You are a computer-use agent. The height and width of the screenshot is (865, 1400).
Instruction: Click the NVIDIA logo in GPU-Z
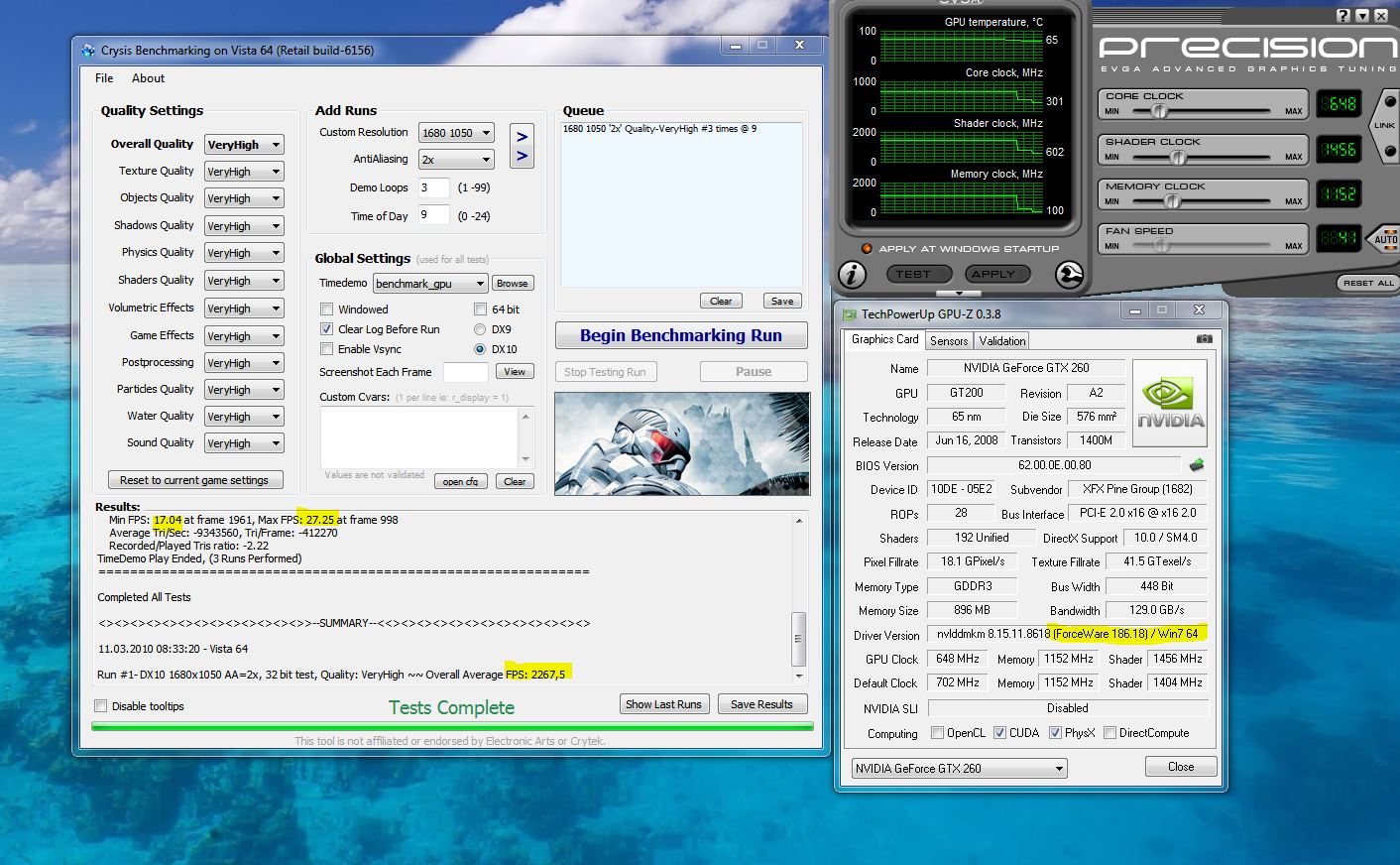pos(1170,402)
